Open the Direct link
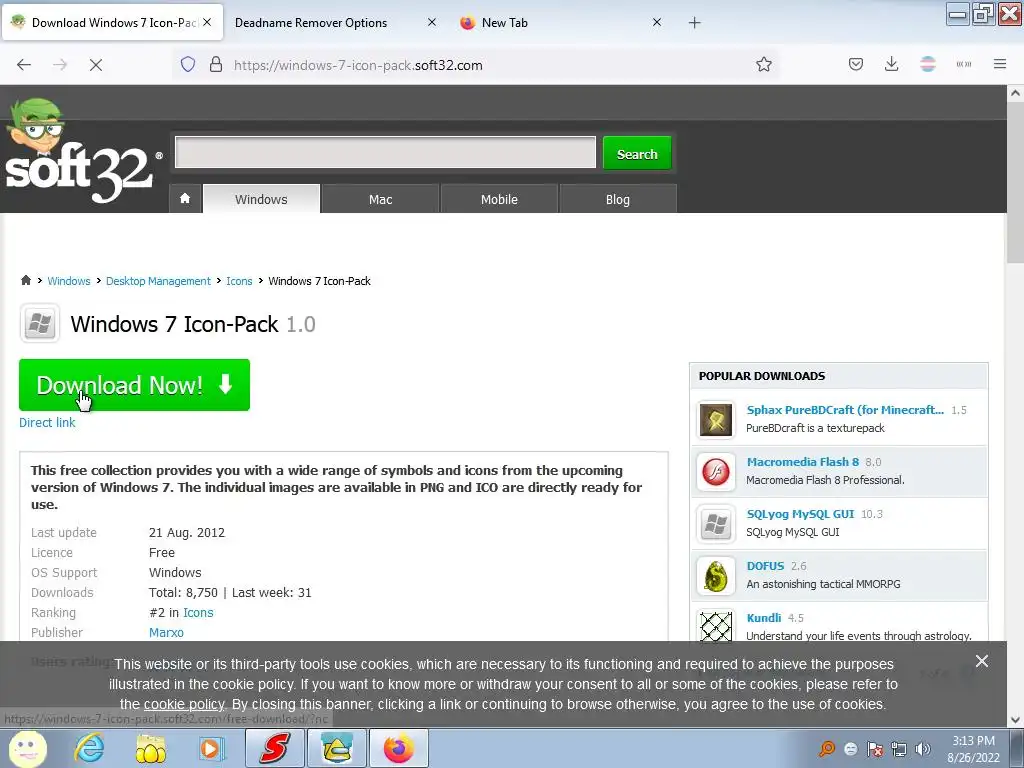The image size is (1024, 768). tap(47, 423)
